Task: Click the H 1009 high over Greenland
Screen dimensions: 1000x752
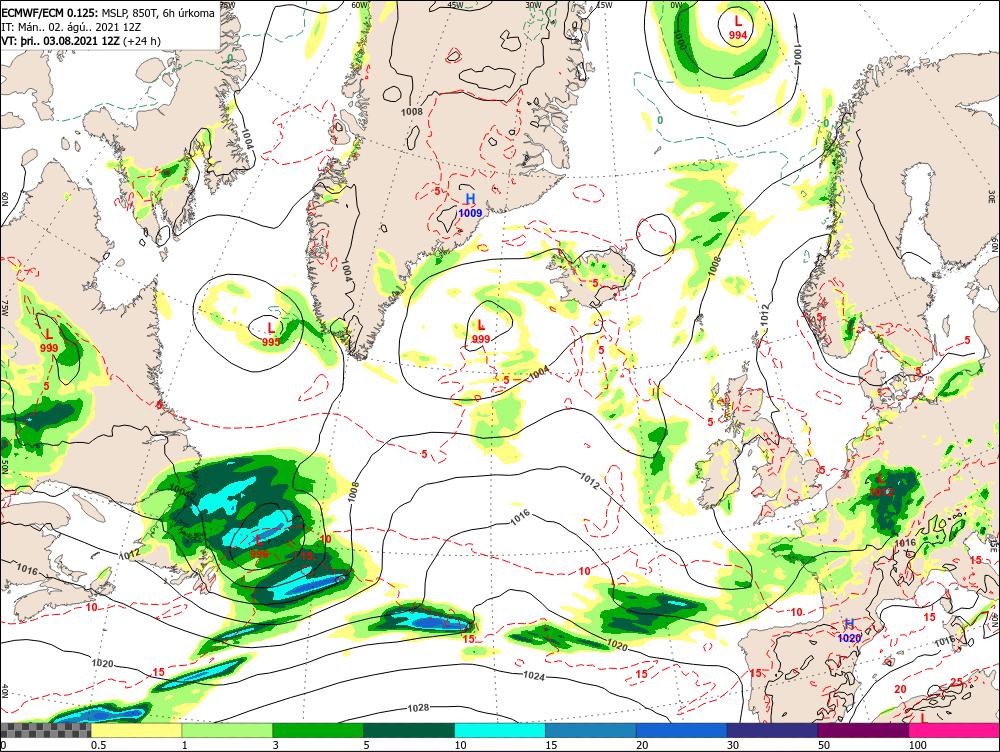Action: point(470,206)
